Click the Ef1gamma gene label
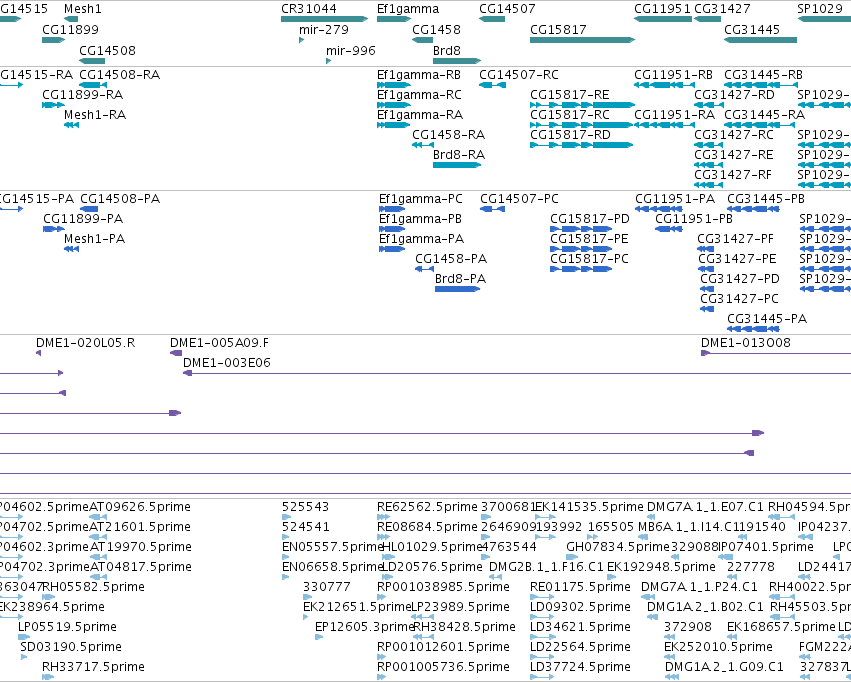851x682 pixels. (x=408, y=9)
